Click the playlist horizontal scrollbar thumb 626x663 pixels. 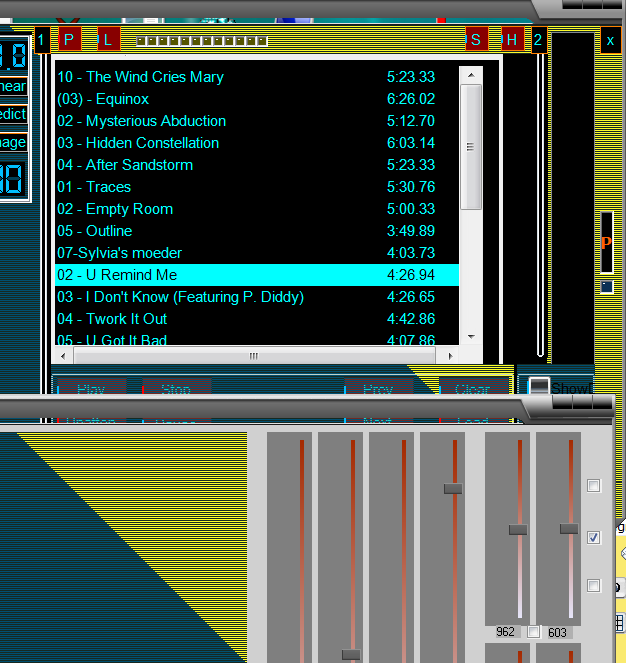coord(254,356)
